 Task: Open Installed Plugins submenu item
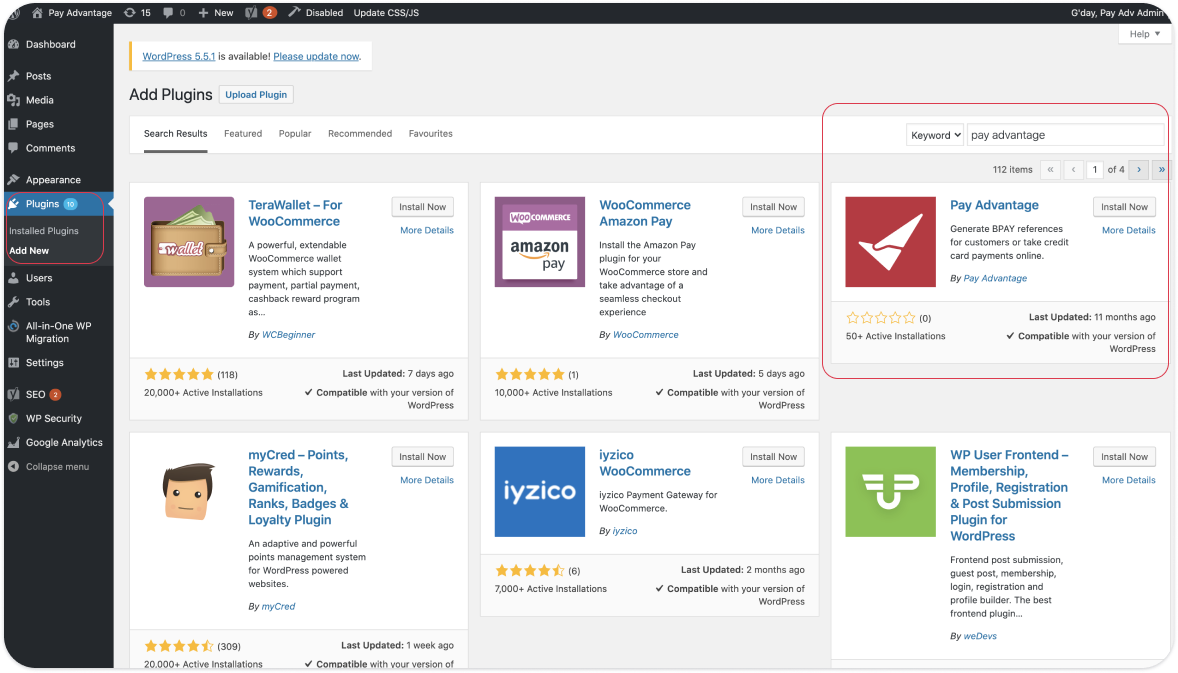pos(44,231)
